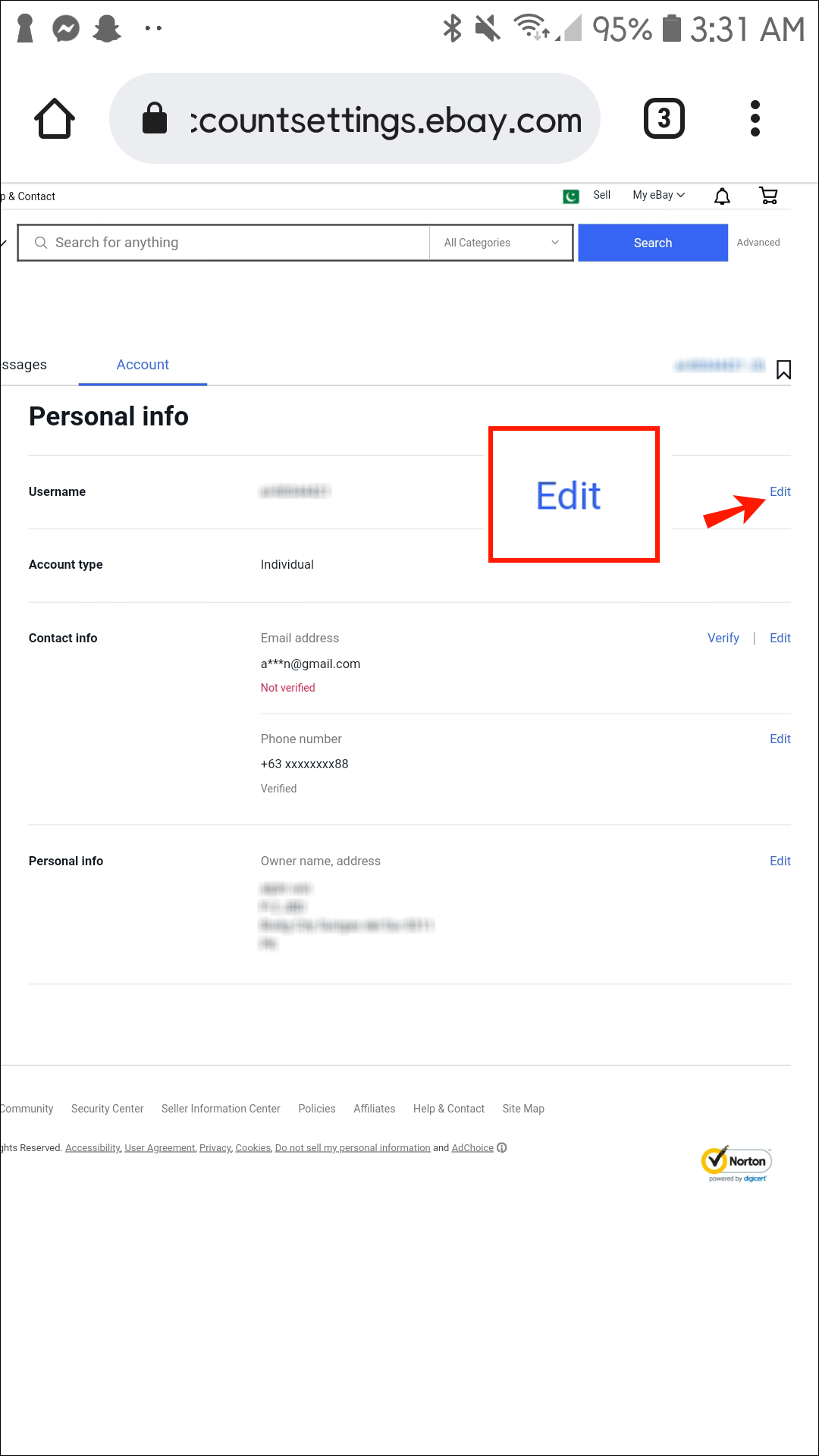
Task: Focus the Search for anything field
Action: pos(227,243)
